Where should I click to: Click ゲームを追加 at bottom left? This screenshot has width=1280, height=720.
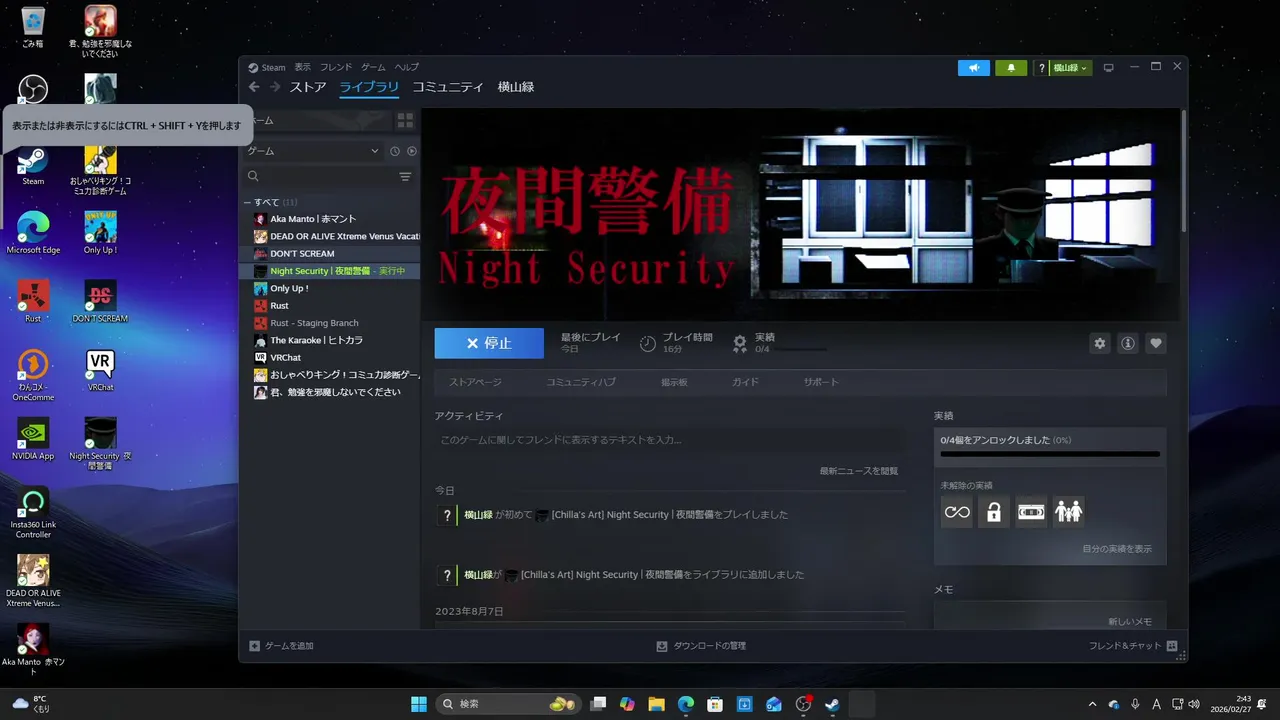click(281, 646)
